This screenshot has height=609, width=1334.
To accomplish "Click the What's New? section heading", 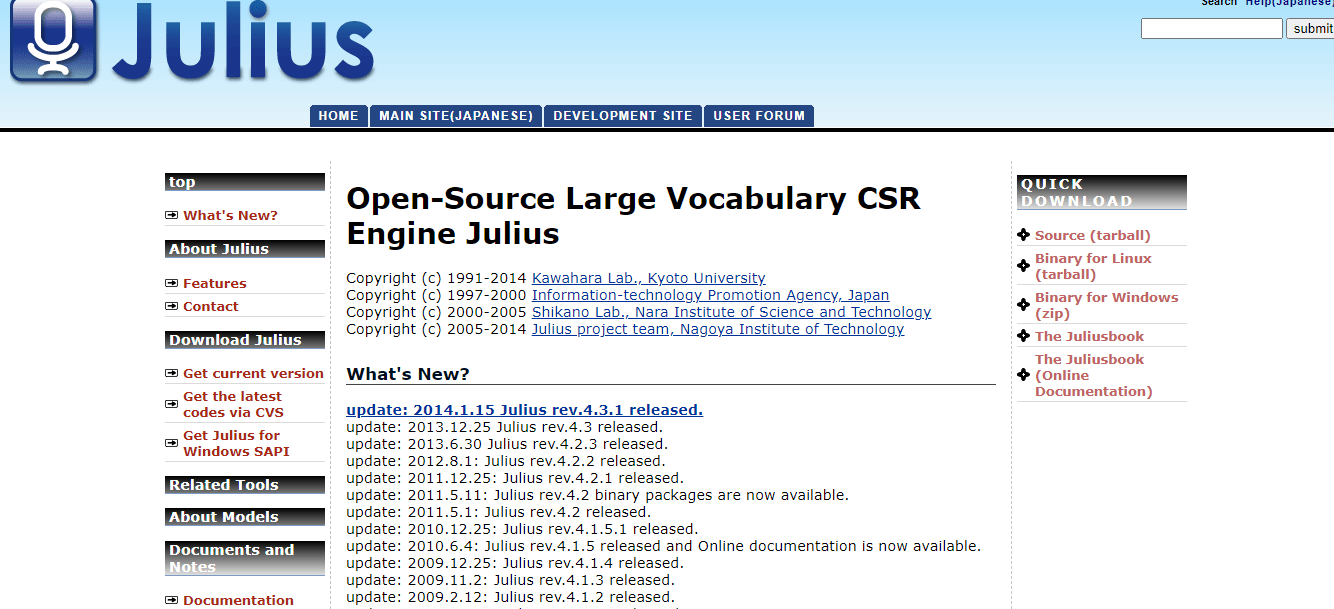I will pyautogui.click(x=408, y=374).
